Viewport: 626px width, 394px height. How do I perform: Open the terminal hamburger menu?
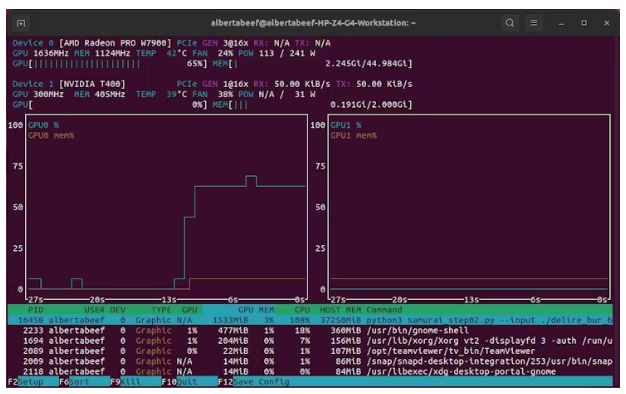533,23
